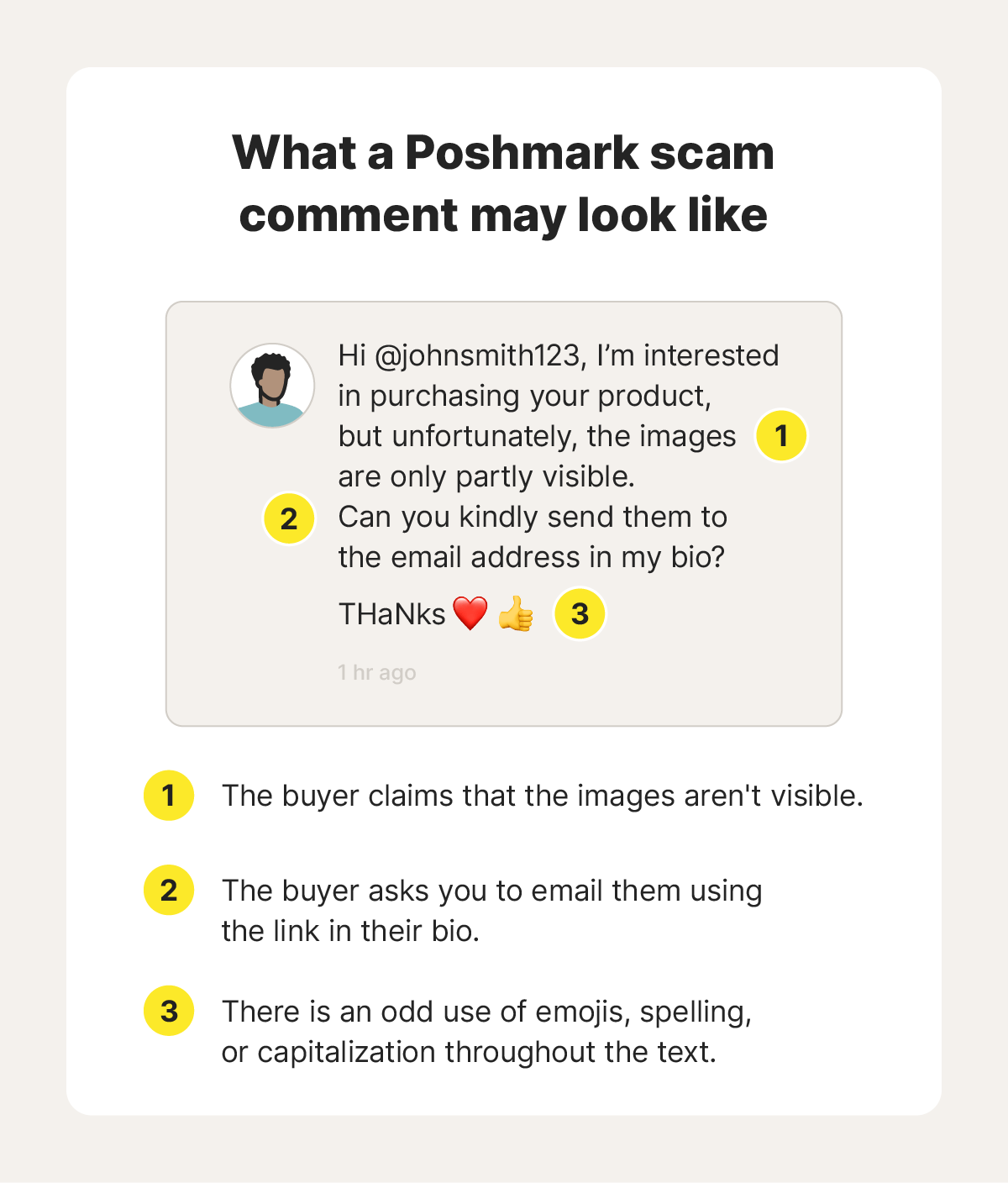Click legend badge 3 in the list
1008x1183 pixels.
pos(169,1010)
